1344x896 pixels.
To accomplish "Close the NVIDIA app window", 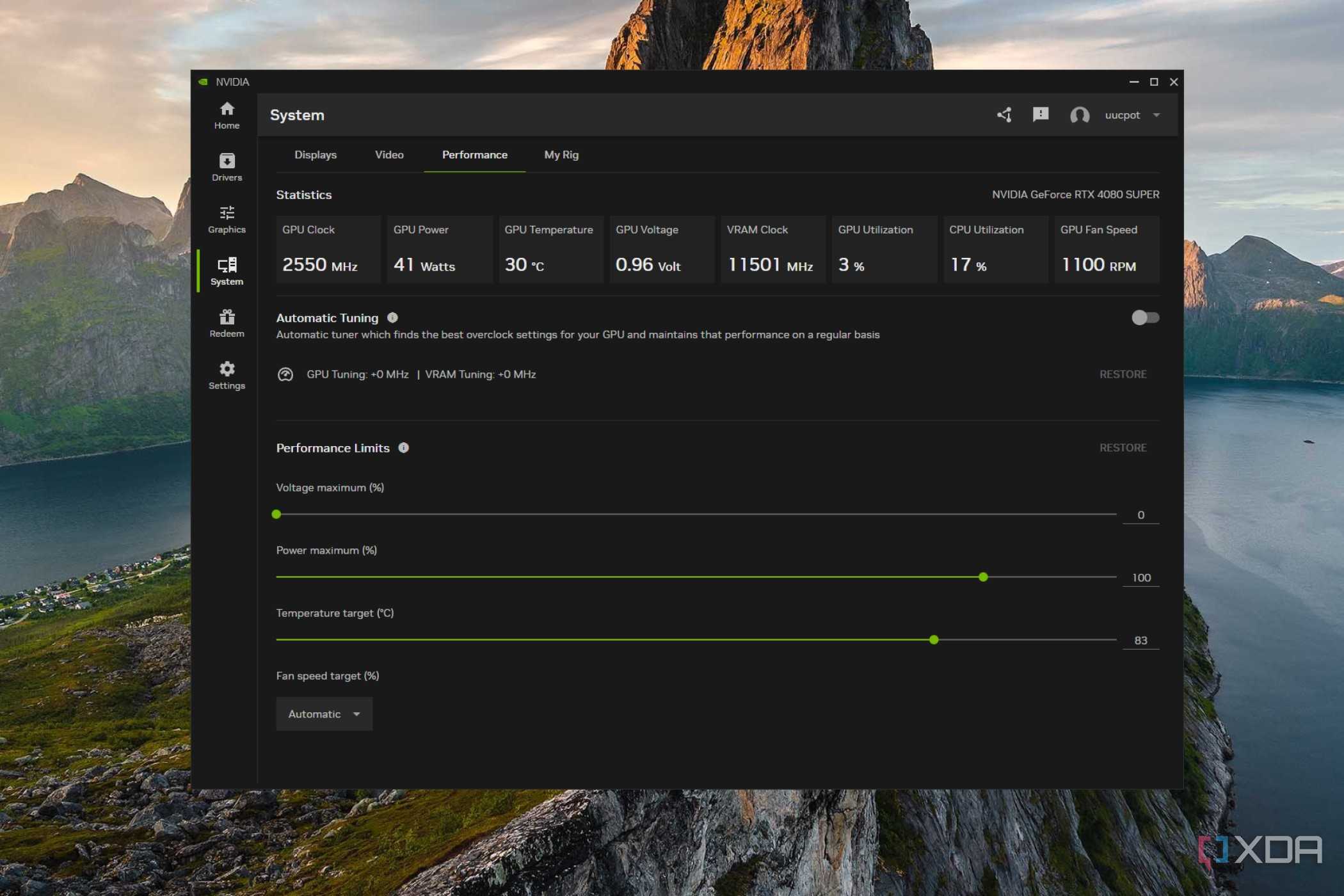I will coord(1174,82).
